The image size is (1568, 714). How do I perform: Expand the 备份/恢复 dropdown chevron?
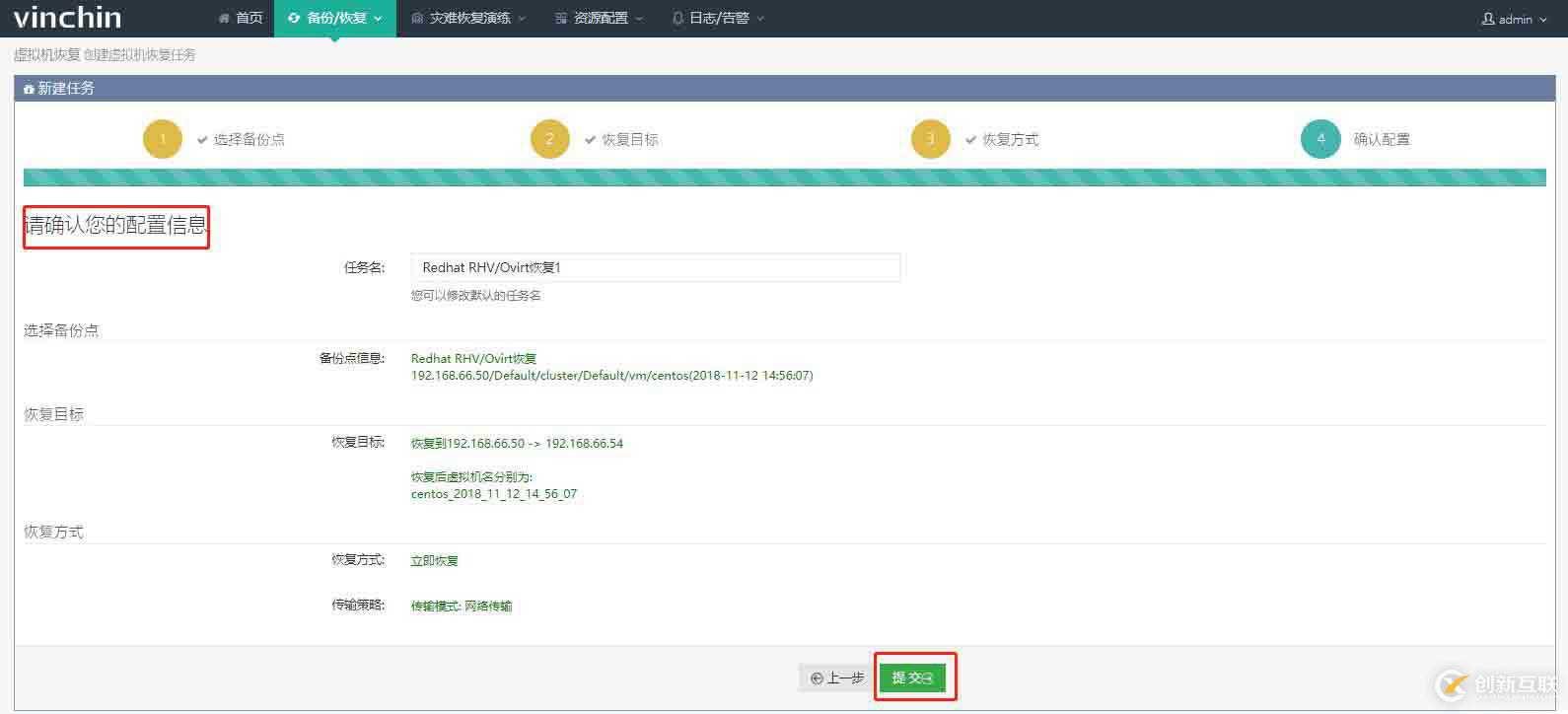tap(378, 19)
